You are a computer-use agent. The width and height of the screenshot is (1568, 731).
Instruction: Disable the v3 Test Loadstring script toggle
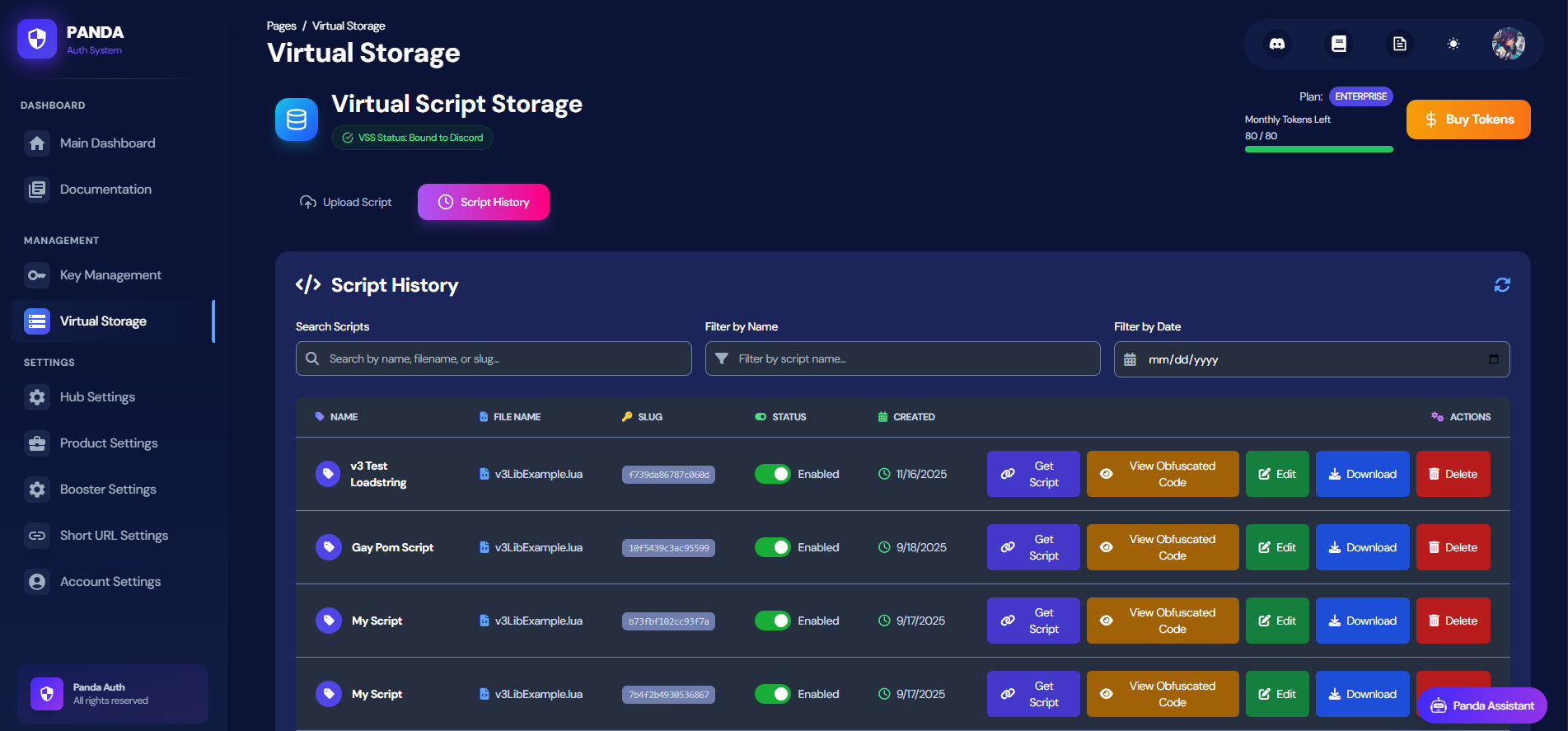click(773, 474)
